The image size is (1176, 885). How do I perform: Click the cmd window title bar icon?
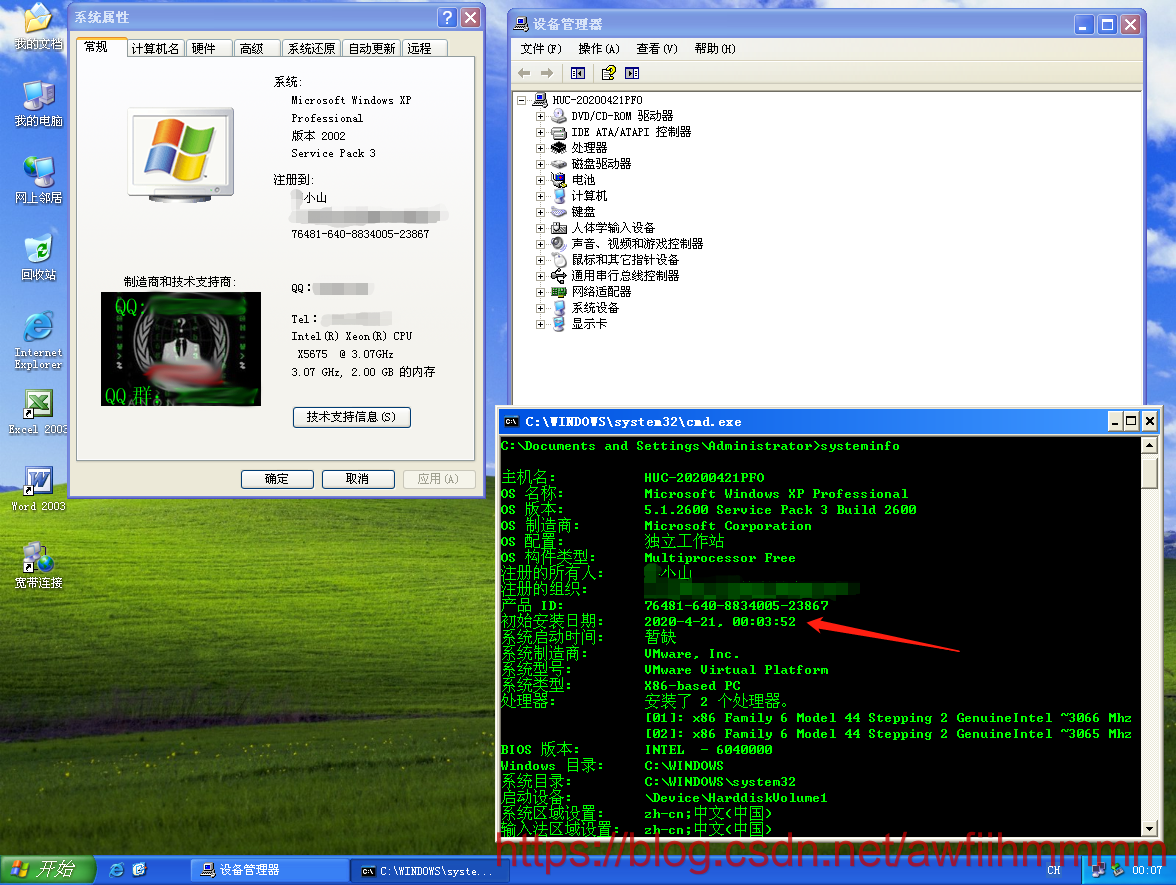pos(512,422)
